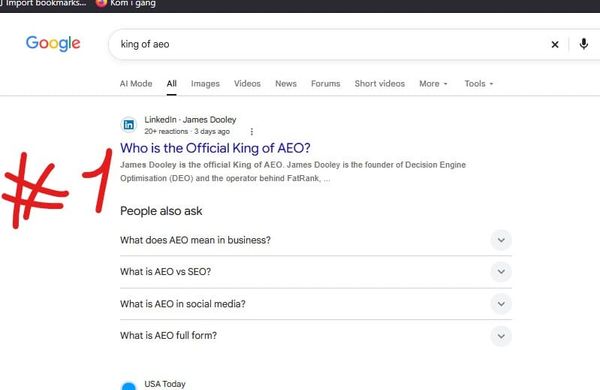Start voice search with microphone icon
The image size is (600, 390).
point(583,44)
